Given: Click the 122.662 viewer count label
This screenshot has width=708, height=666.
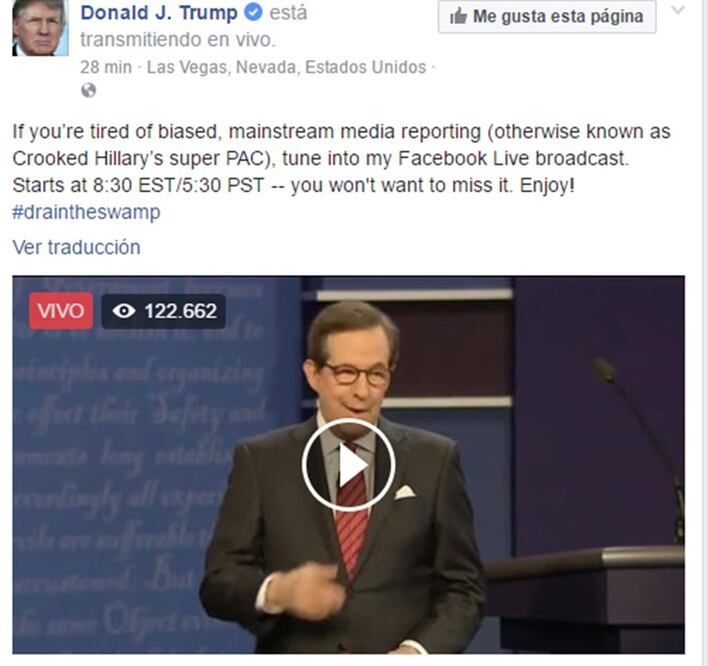Looking at the screenshot, I should (180, 311).
